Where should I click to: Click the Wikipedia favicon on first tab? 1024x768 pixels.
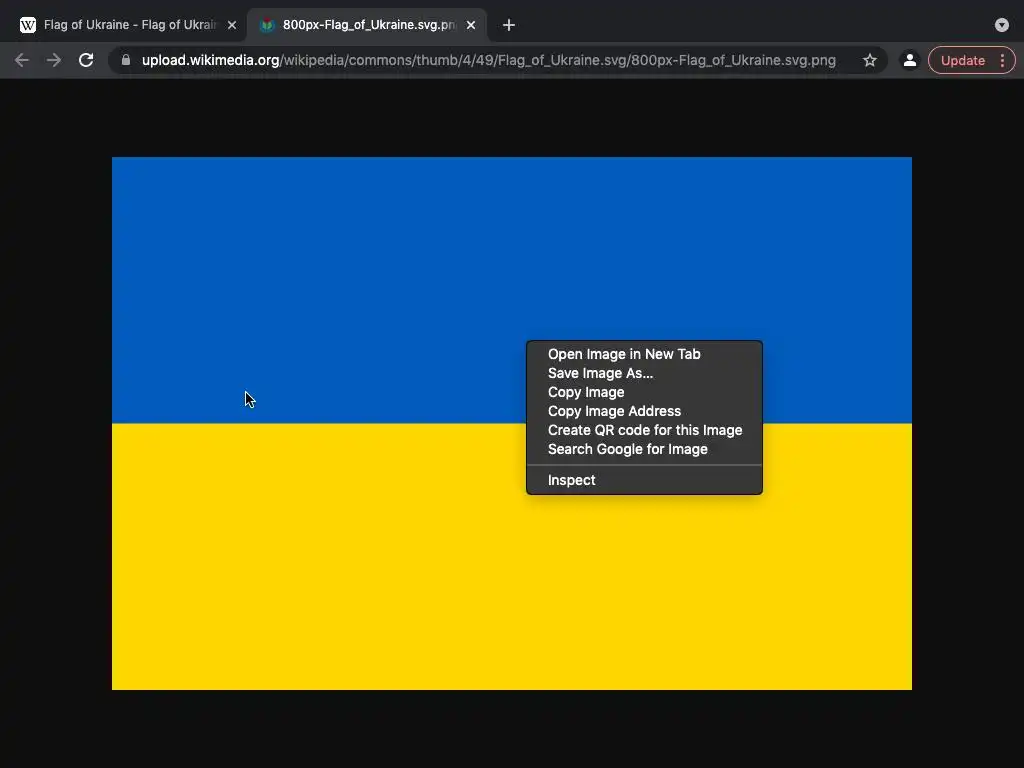click(x=27, y=25)
